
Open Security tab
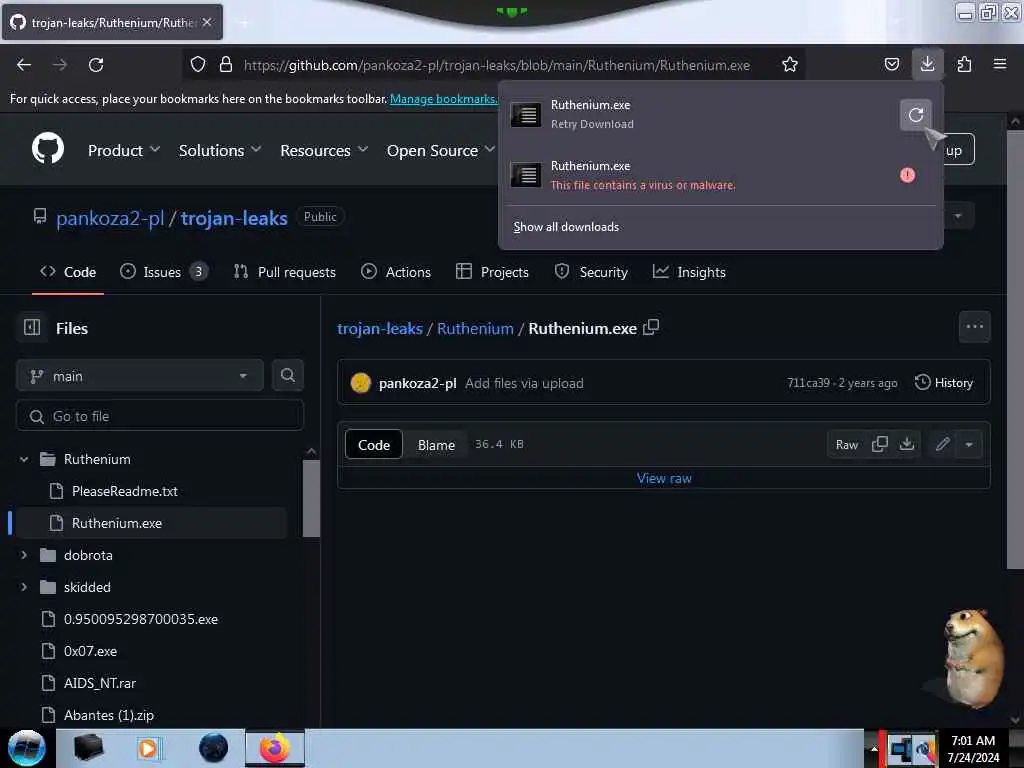tap(591, 272)
